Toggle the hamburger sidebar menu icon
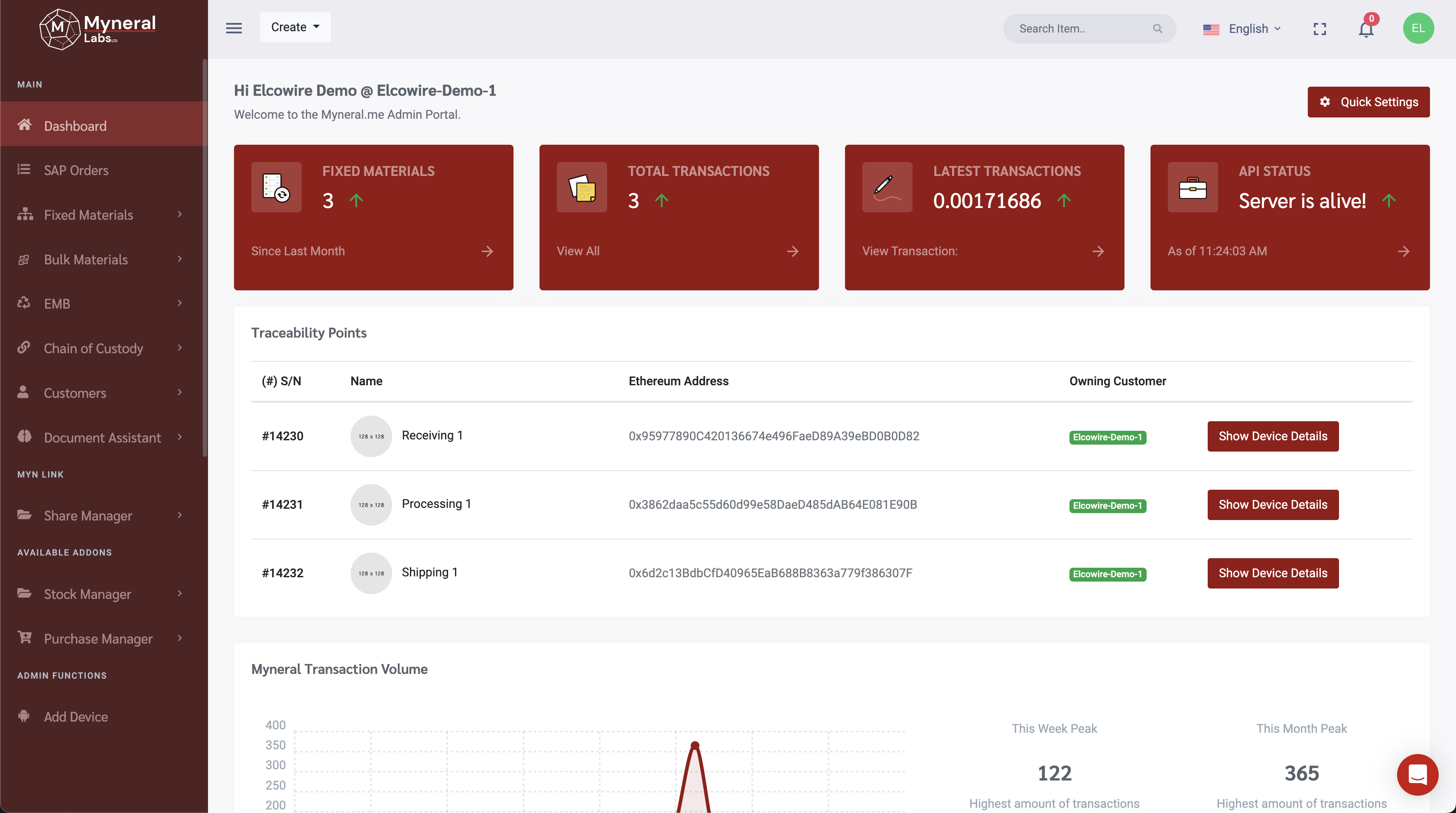Viewport: 1456px width, 813px height. (234, 28)
